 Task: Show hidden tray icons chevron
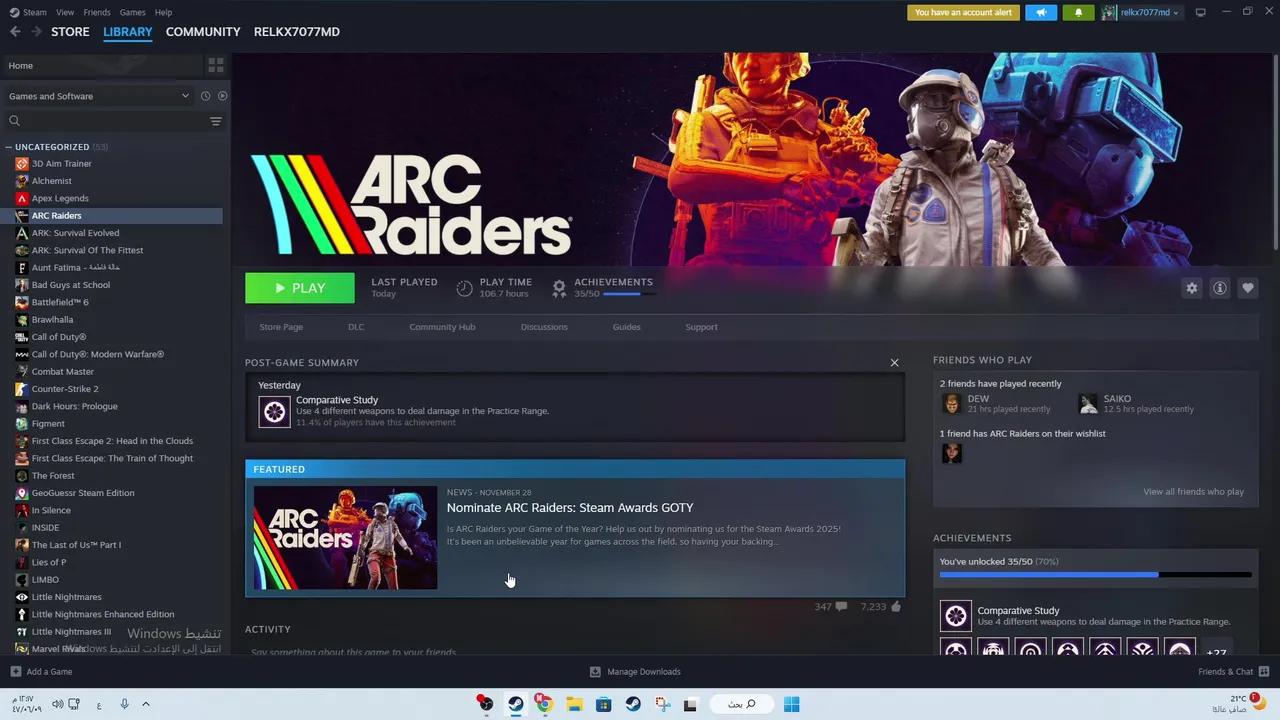tap(146, 704)
